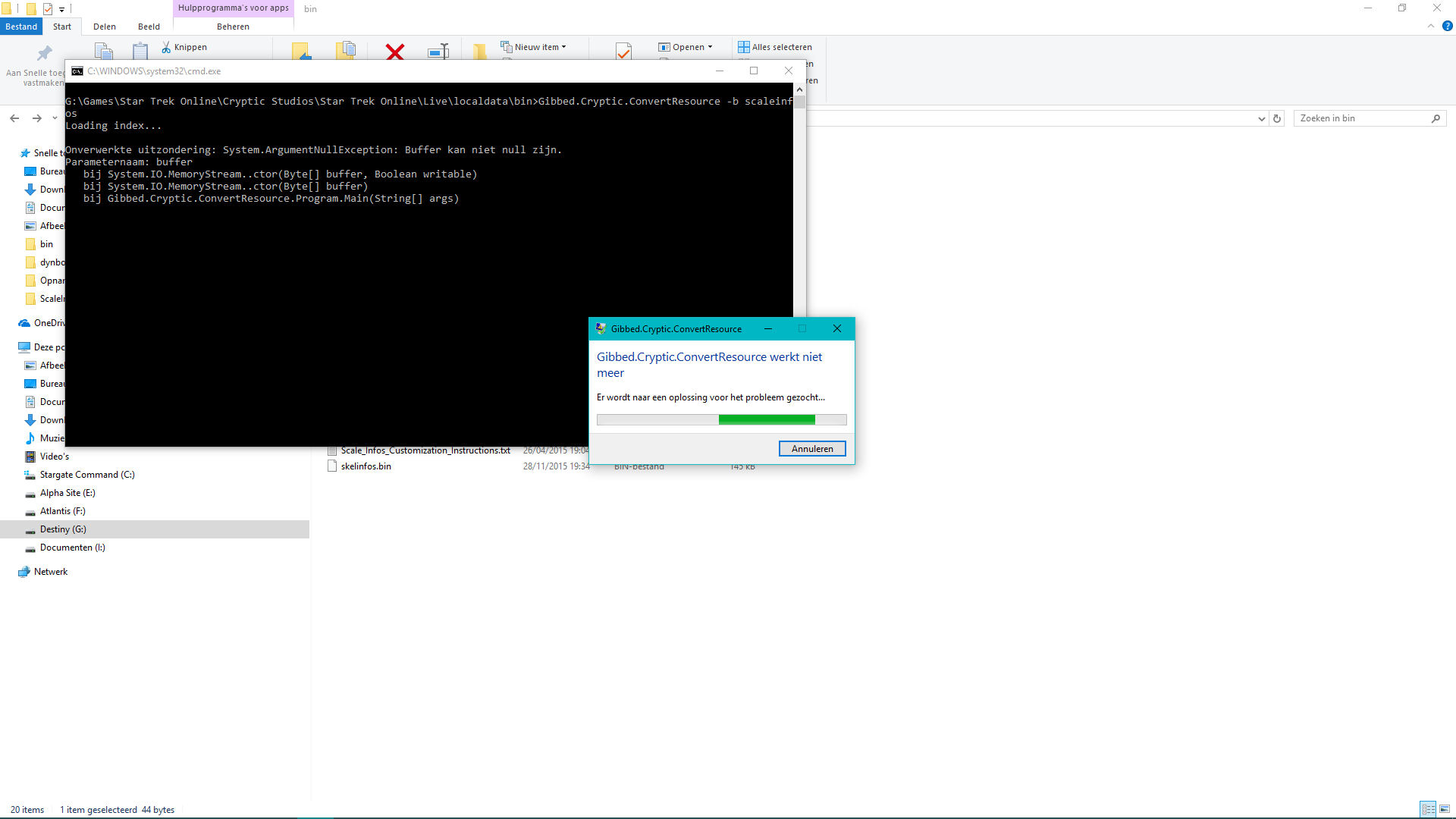Screen dimensions: 1456x819
Task: Click the rename icon in ribbon
Action: coord(438,52)
